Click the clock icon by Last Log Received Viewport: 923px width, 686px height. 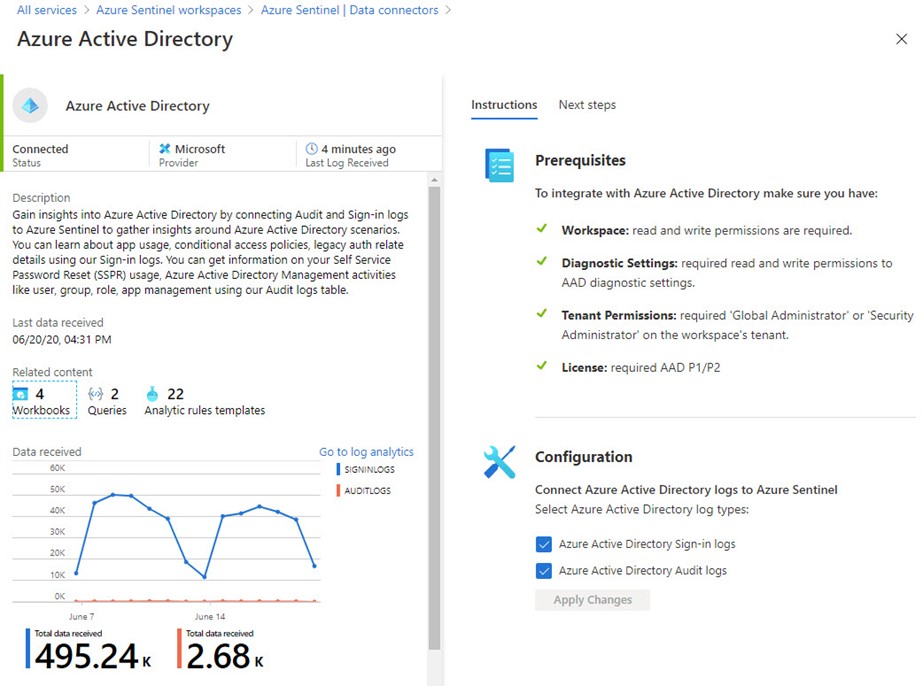pos(311,149)
